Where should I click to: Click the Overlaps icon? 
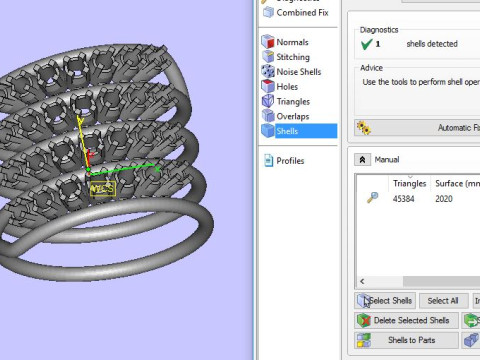point(268,116)
